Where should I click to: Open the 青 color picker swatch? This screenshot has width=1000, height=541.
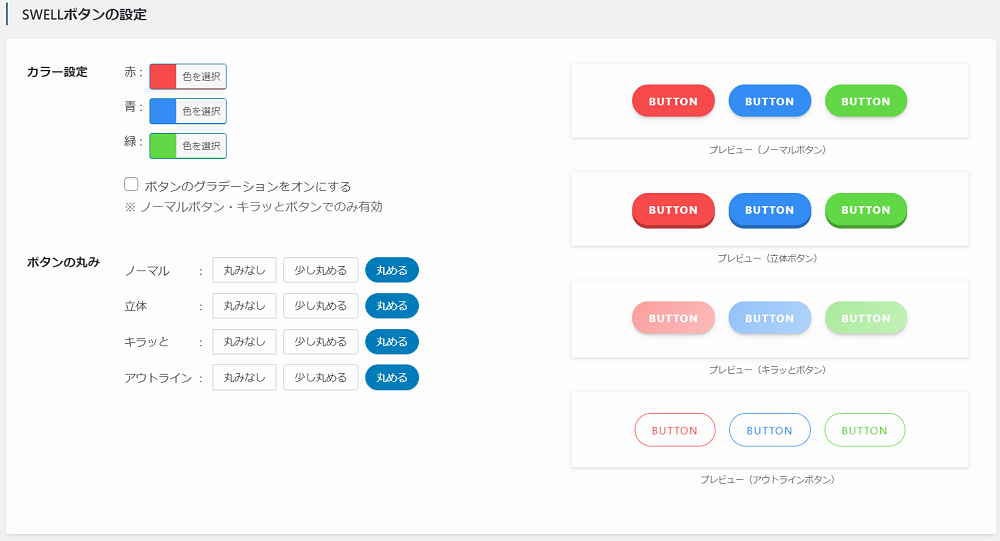tap(163, 111)
